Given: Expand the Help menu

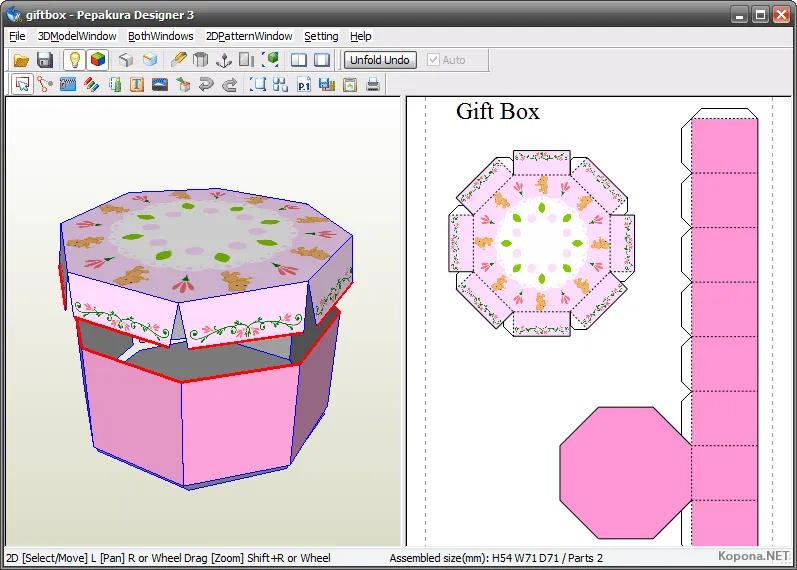Looking at the screenshot, I should pyautogui.click(x=360, y=36).
